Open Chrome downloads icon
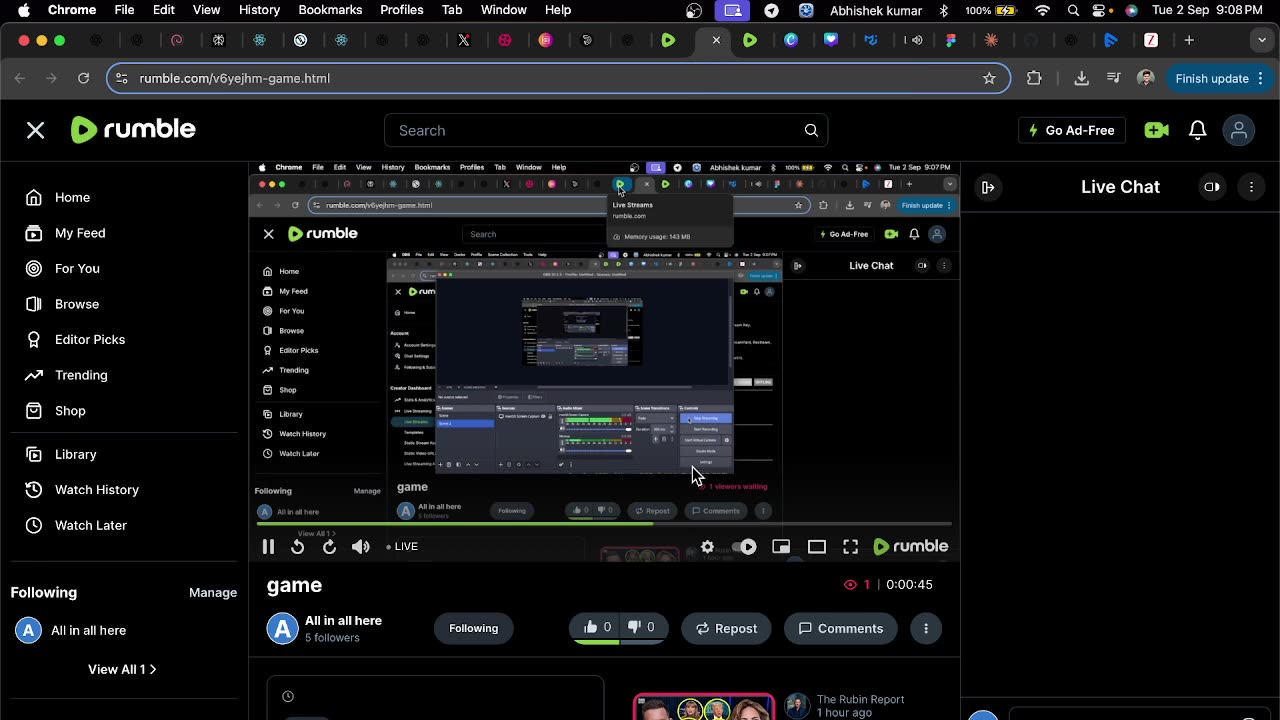Image resolution: width=1280 pixels, height=720 pixels. tap(1081, 78)
